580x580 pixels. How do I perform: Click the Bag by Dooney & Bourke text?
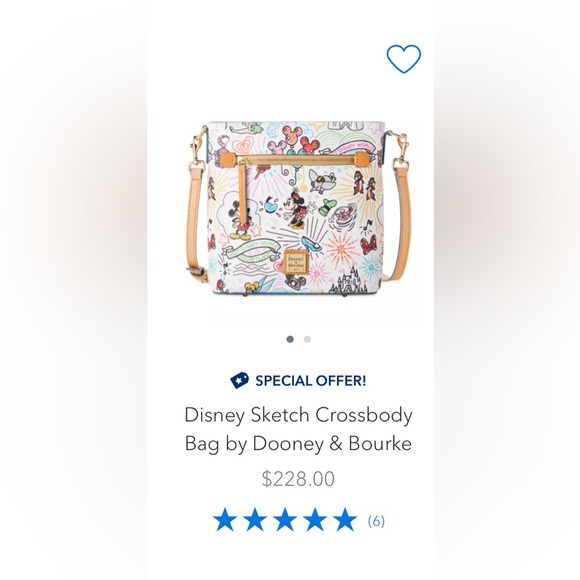point(298,444)
